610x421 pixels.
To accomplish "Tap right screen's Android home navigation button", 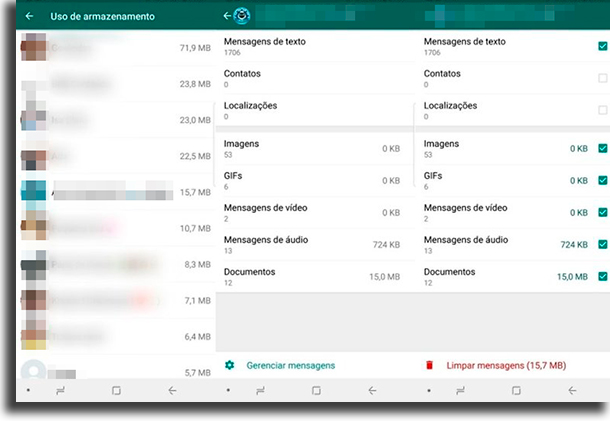I will 516,390.
